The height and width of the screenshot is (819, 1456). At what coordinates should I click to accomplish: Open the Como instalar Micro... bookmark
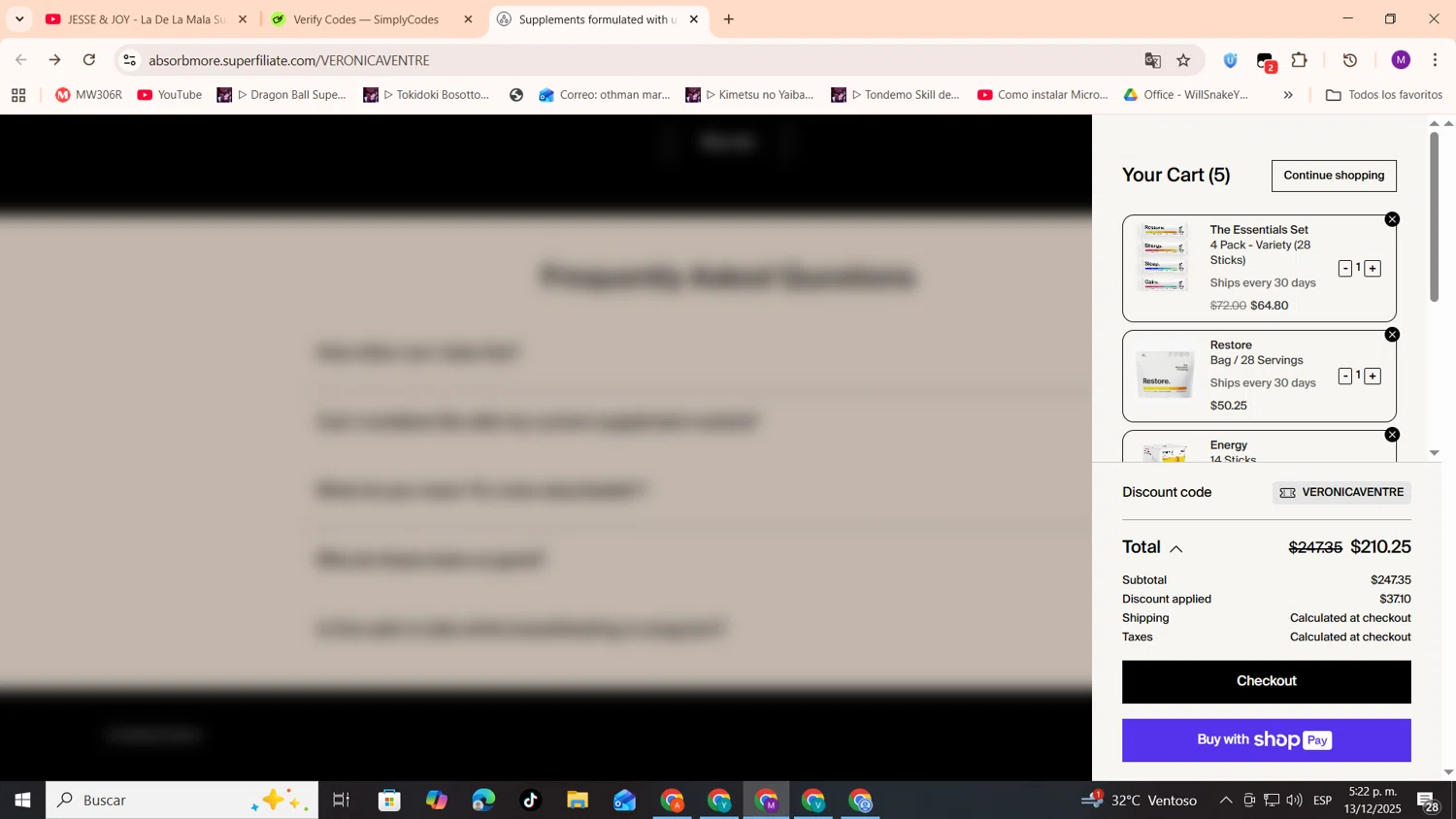pos(1042,95)
